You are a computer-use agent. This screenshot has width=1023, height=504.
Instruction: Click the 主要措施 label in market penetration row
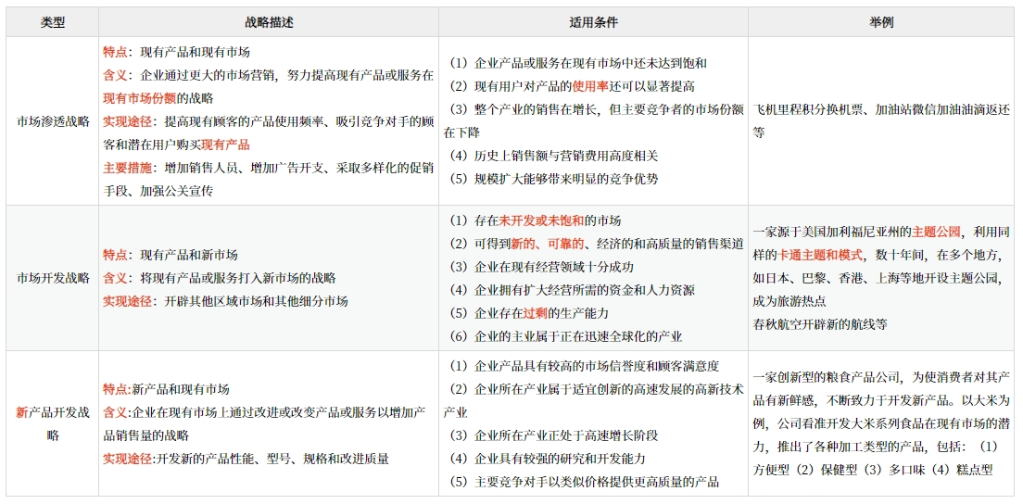(126, 167)
